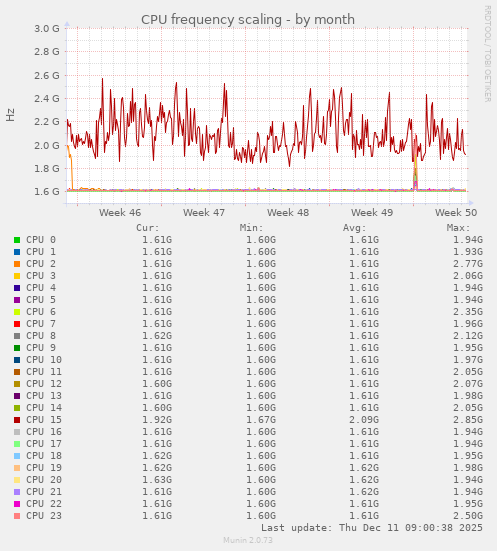Click the CPU 8 legend label

coord(41,336)
